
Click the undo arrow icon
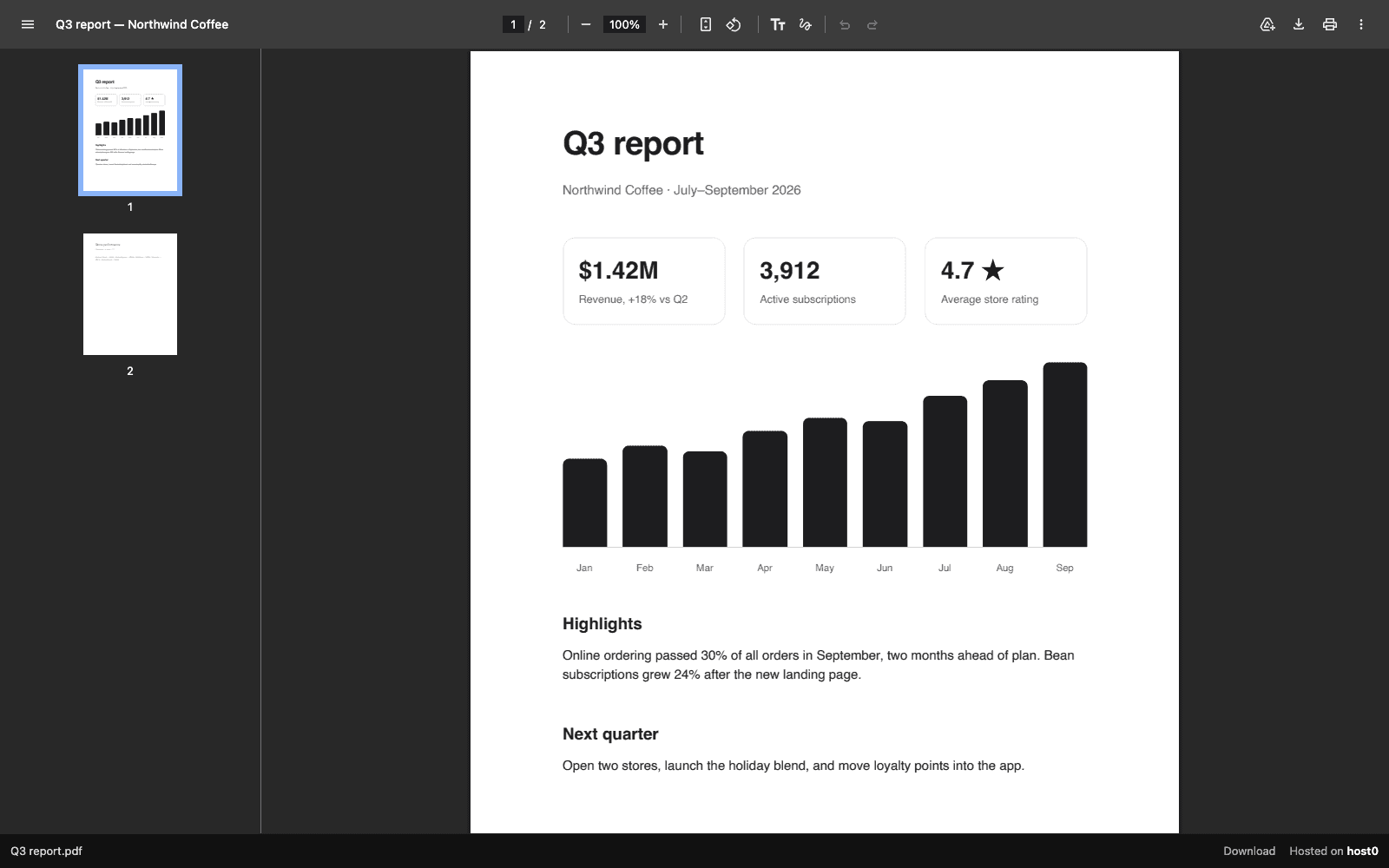pyautogui.click(x=845, y=24)
